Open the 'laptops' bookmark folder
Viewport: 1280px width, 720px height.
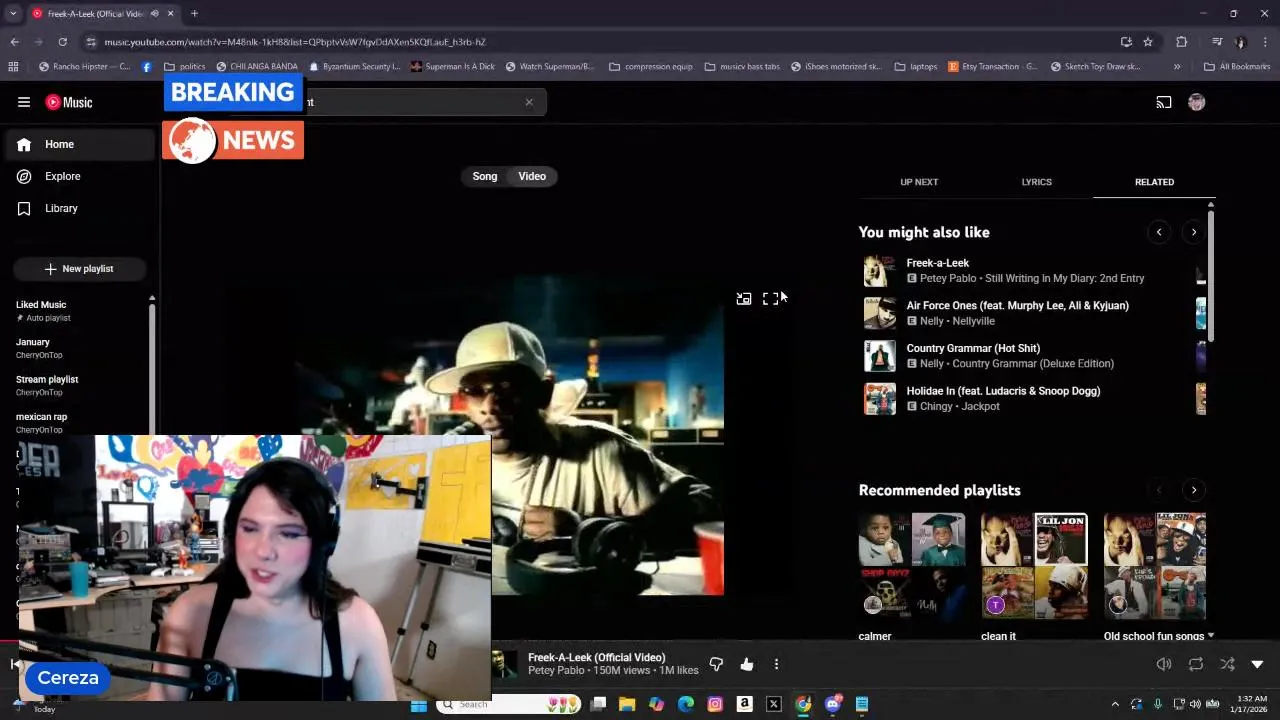pos(916,67)
